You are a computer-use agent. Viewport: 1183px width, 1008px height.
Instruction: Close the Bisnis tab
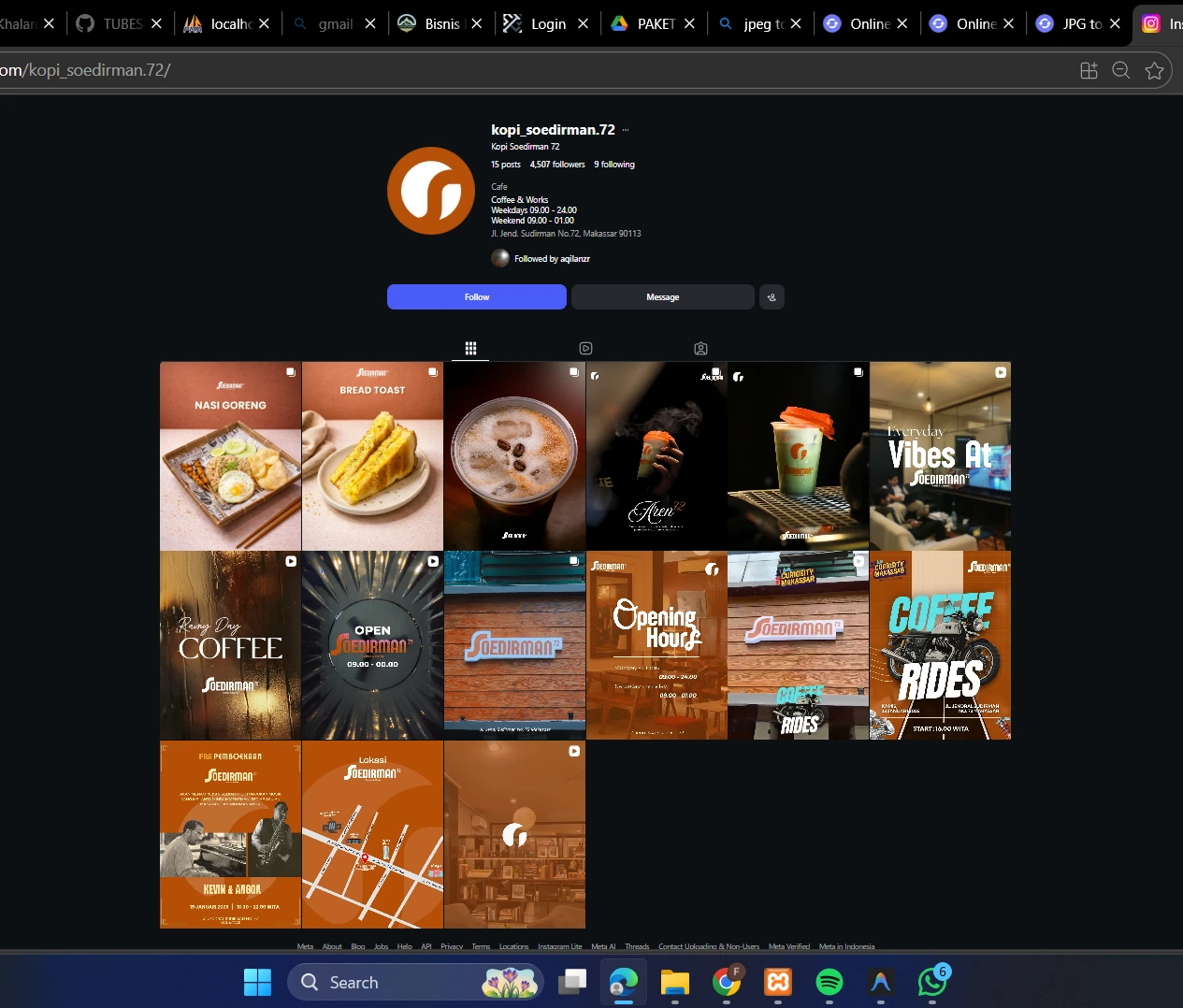[477, 23]
